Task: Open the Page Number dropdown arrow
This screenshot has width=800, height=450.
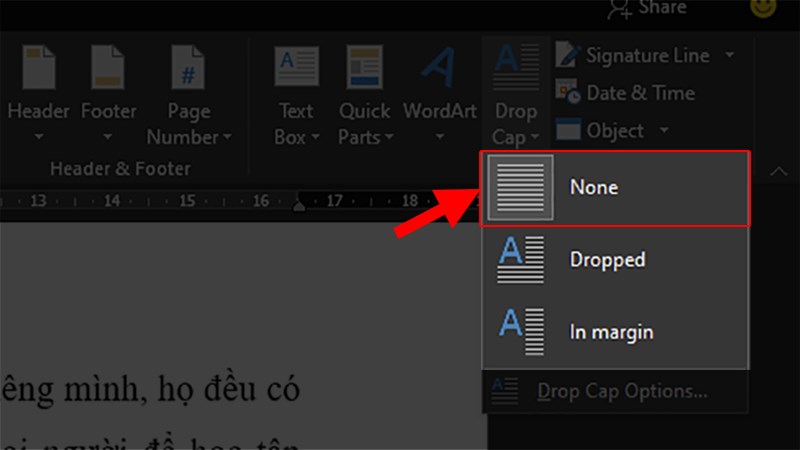Action: pyautogui.click(x=227, y=137)
